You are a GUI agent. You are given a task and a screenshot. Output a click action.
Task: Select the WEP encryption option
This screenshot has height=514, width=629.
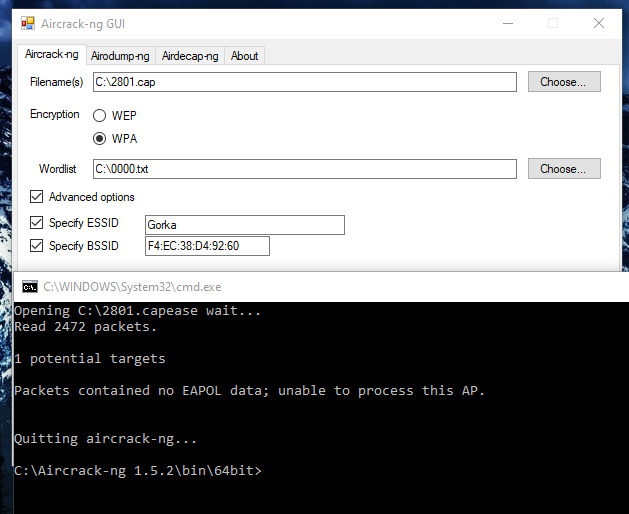pyautogui.click(x=100, y=116)
